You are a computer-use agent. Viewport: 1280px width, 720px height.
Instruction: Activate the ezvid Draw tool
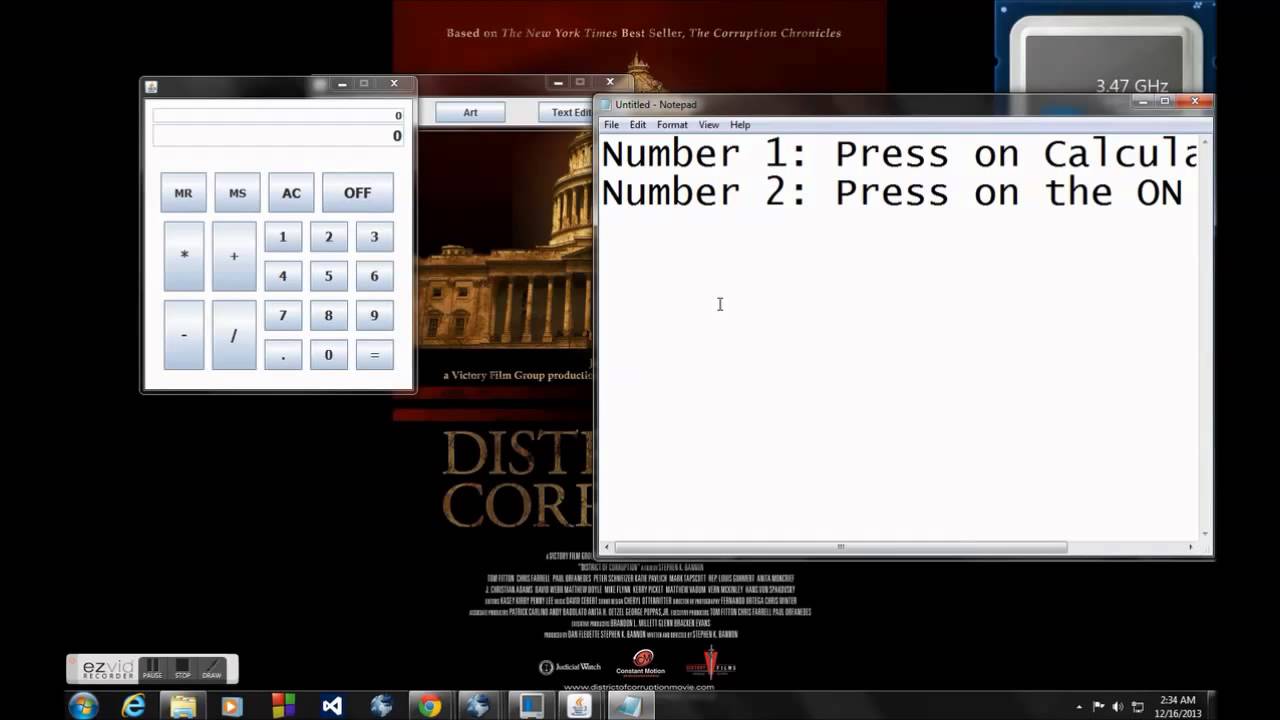(x=212, y=668)
